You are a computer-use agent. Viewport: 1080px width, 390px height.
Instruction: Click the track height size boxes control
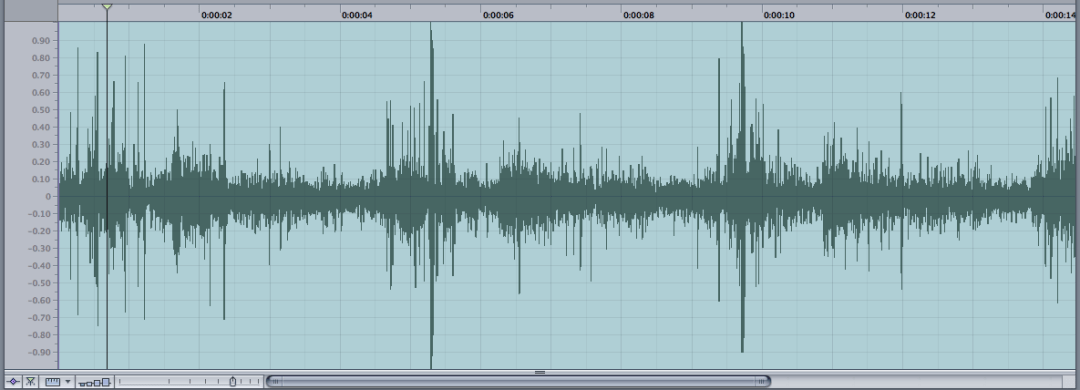[x=94, y=382]
